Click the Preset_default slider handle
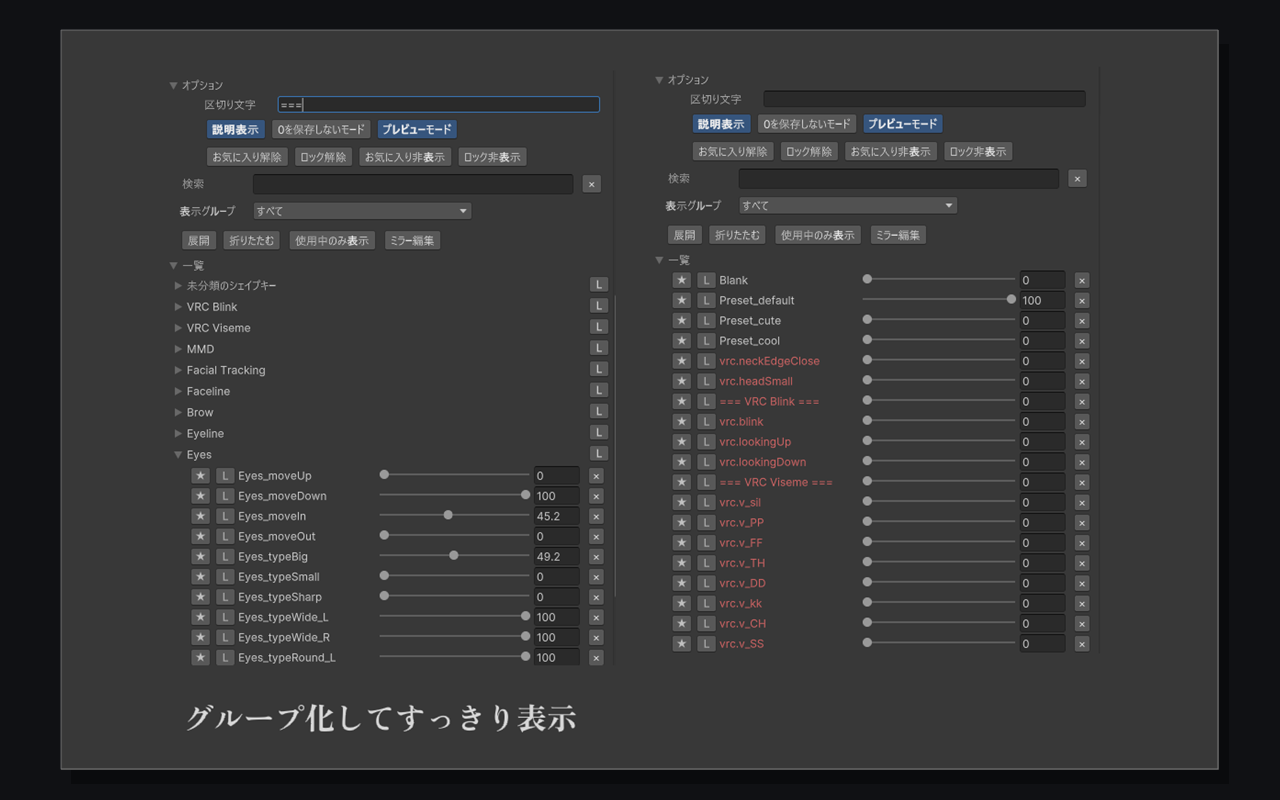This screenshot has width=1280, height=800. (x=1011, y=299)
